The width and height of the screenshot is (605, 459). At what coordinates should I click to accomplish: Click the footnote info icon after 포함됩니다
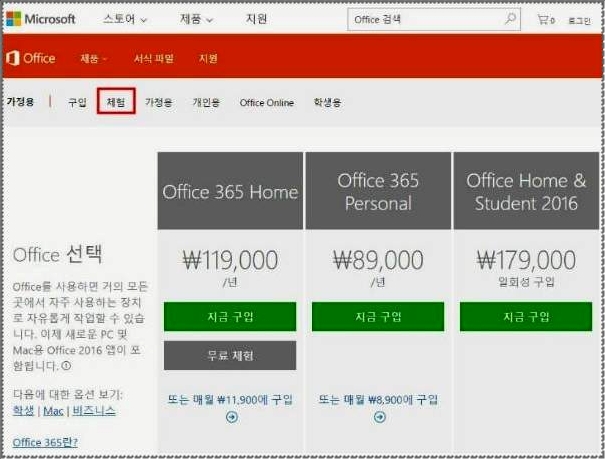pyautogui.click(x=66, y=365)
